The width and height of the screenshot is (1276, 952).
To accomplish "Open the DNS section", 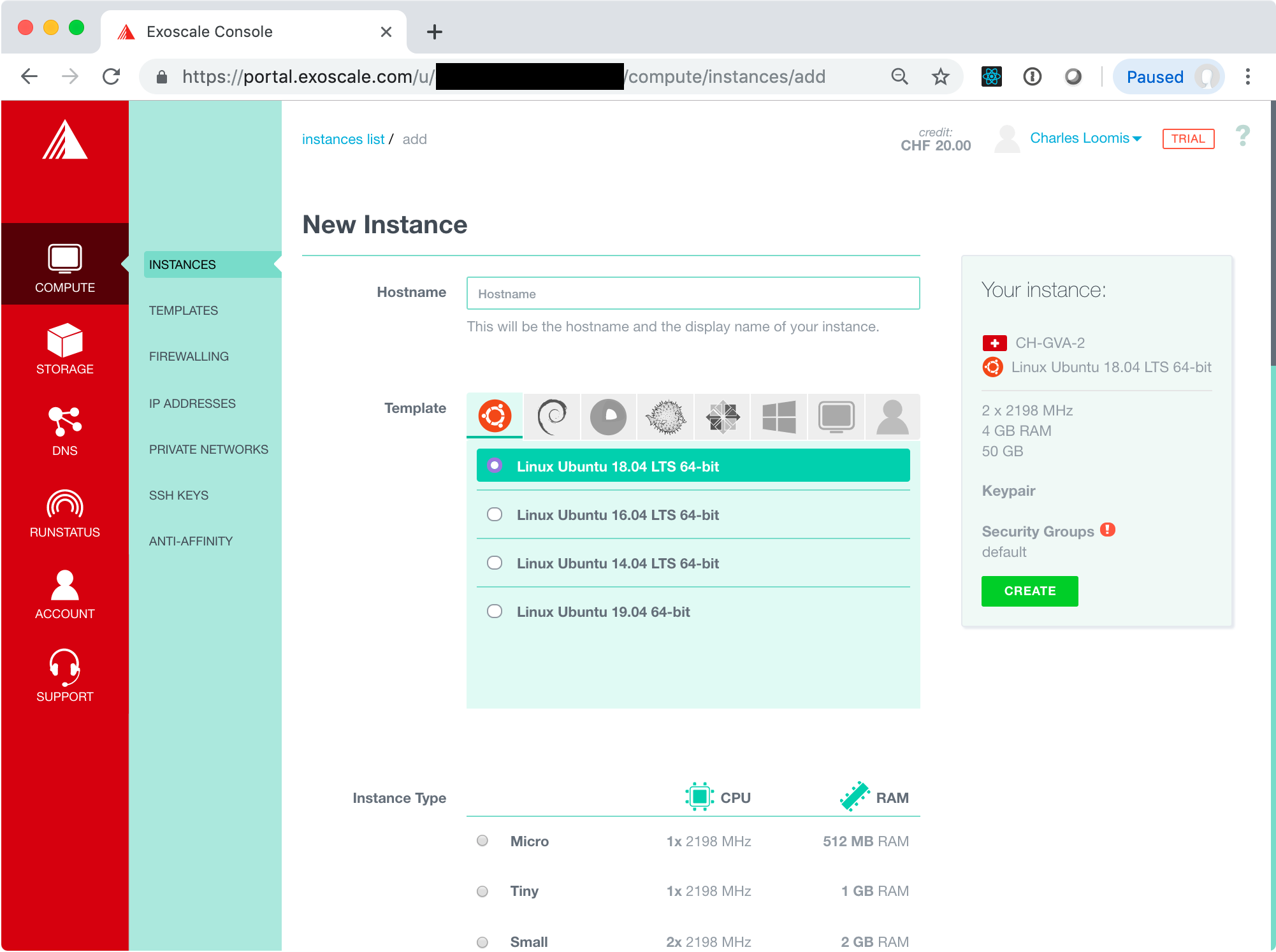I will [65, 431].
